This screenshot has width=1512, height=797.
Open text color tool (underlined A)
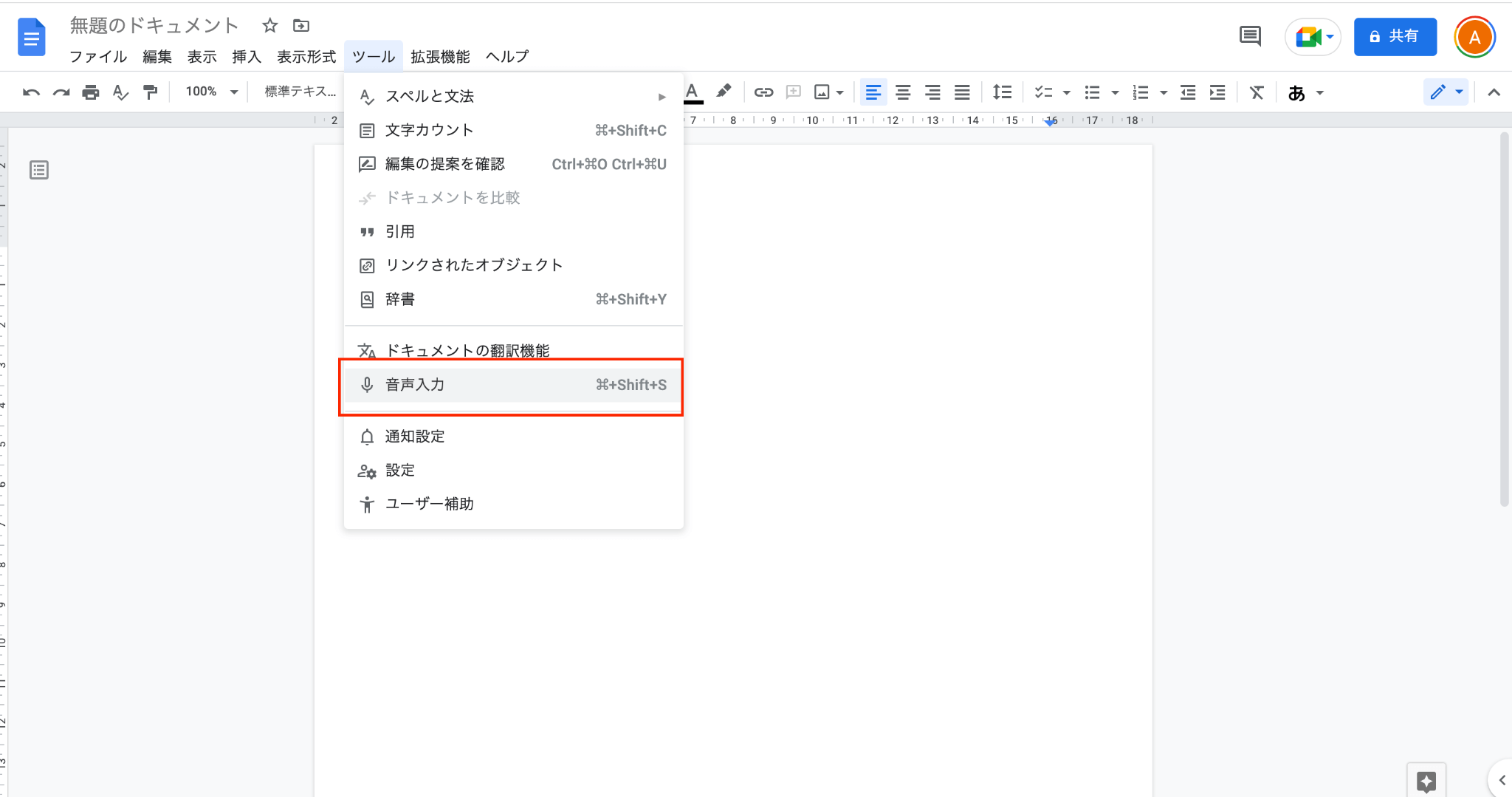[x=692, y=92]
